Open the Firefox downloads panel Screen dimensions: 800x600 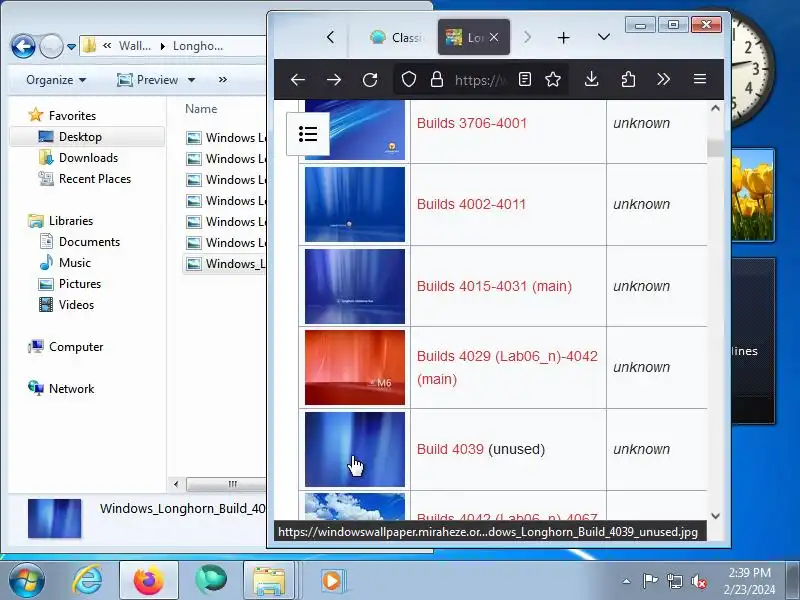(x=591, y=79)
